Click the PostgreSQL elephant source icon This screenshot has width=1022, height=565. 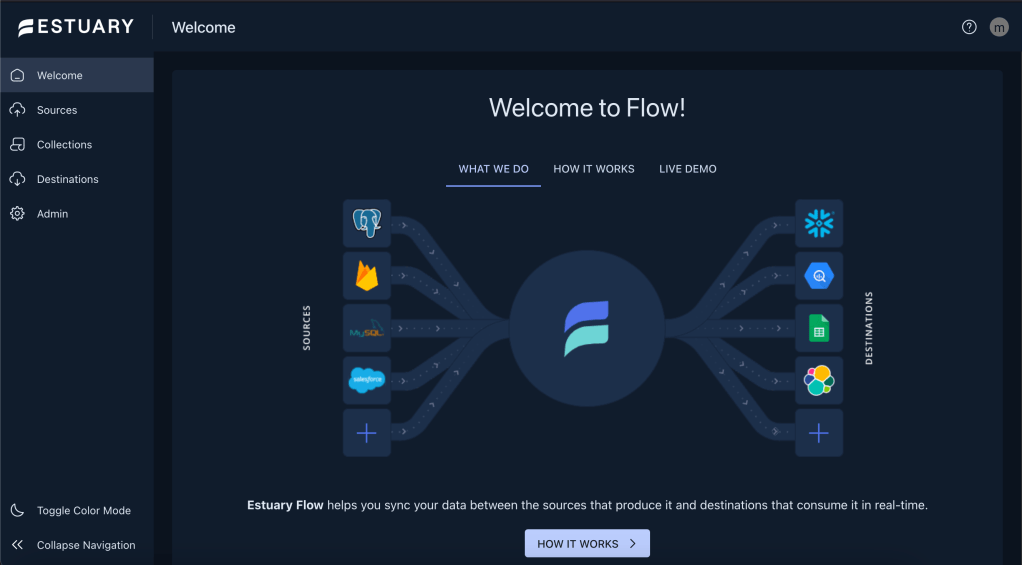click(x=366, y=223)
